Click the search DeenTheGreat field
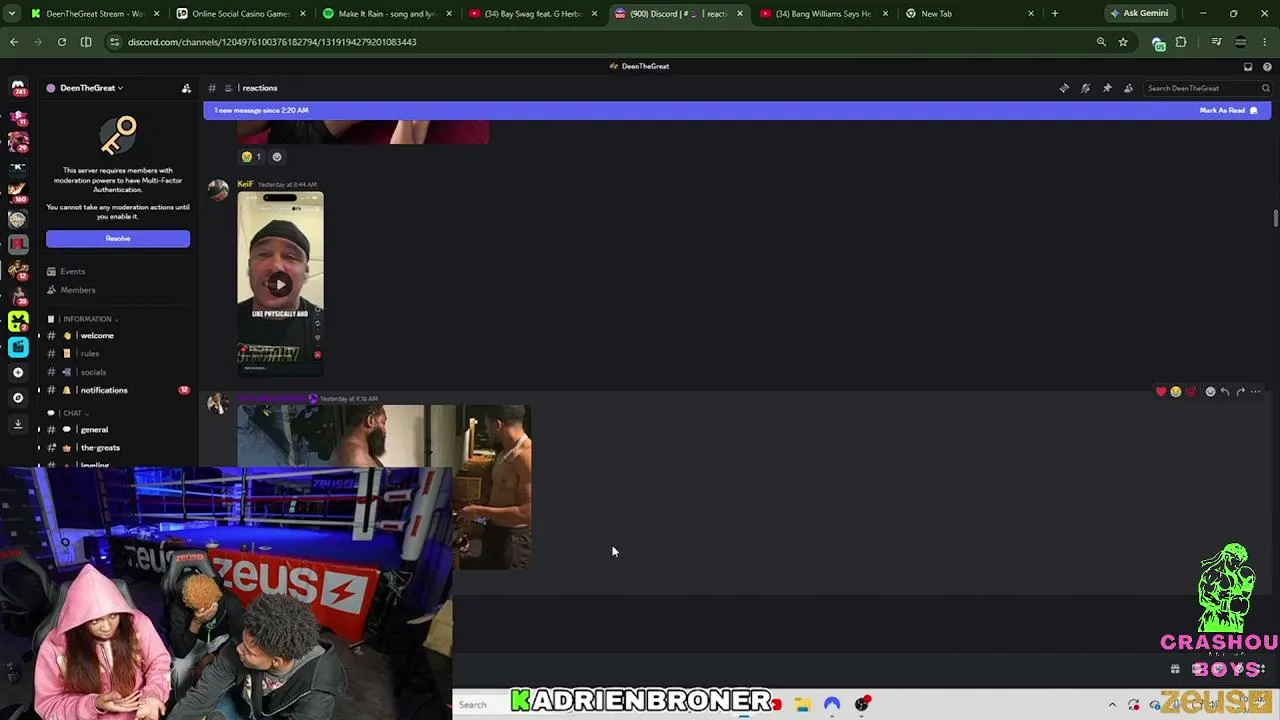Image resolution: width=1280 pixels, height=720 pixels. 1208,88
